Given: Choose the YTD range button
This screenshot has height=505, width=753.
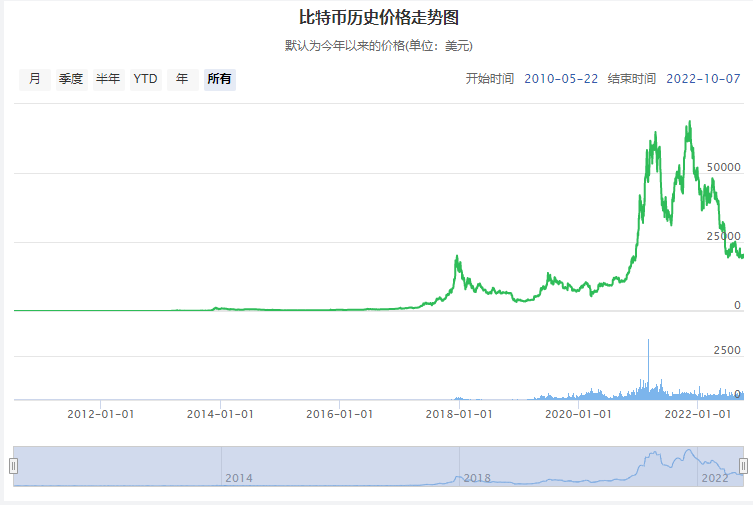Looking at the screenshot, I should click(x=146, y=79).
